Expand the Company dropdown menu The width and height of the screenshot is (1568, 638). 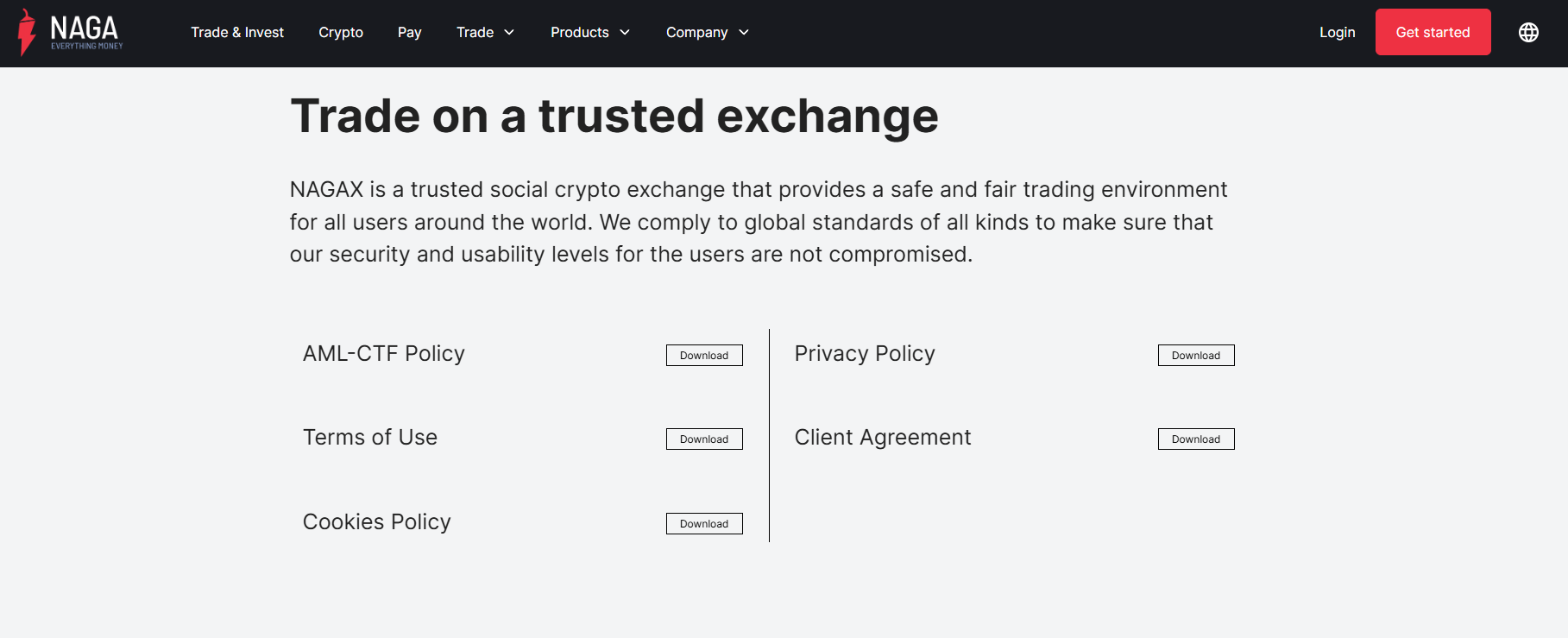tap(708, 32)
